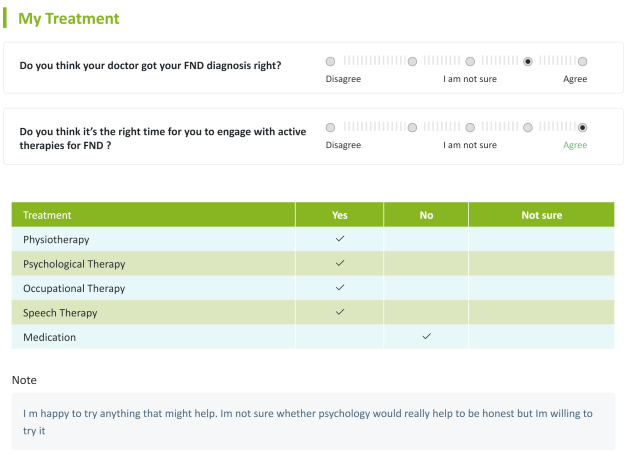
Task: Select Disagree for the FND diagnosis question
Action: [332, 61]
